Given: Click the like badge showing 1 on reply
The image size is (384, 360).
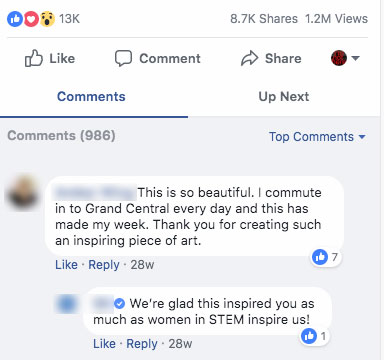Looking at the screenshot, I should pos(314,336).
